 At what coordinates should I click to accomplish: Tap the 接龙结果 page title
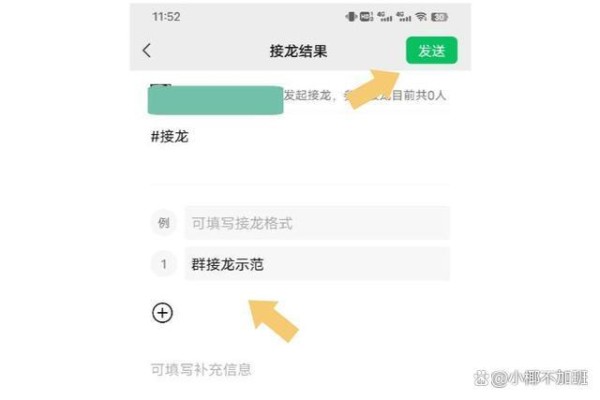click(298, 51)
